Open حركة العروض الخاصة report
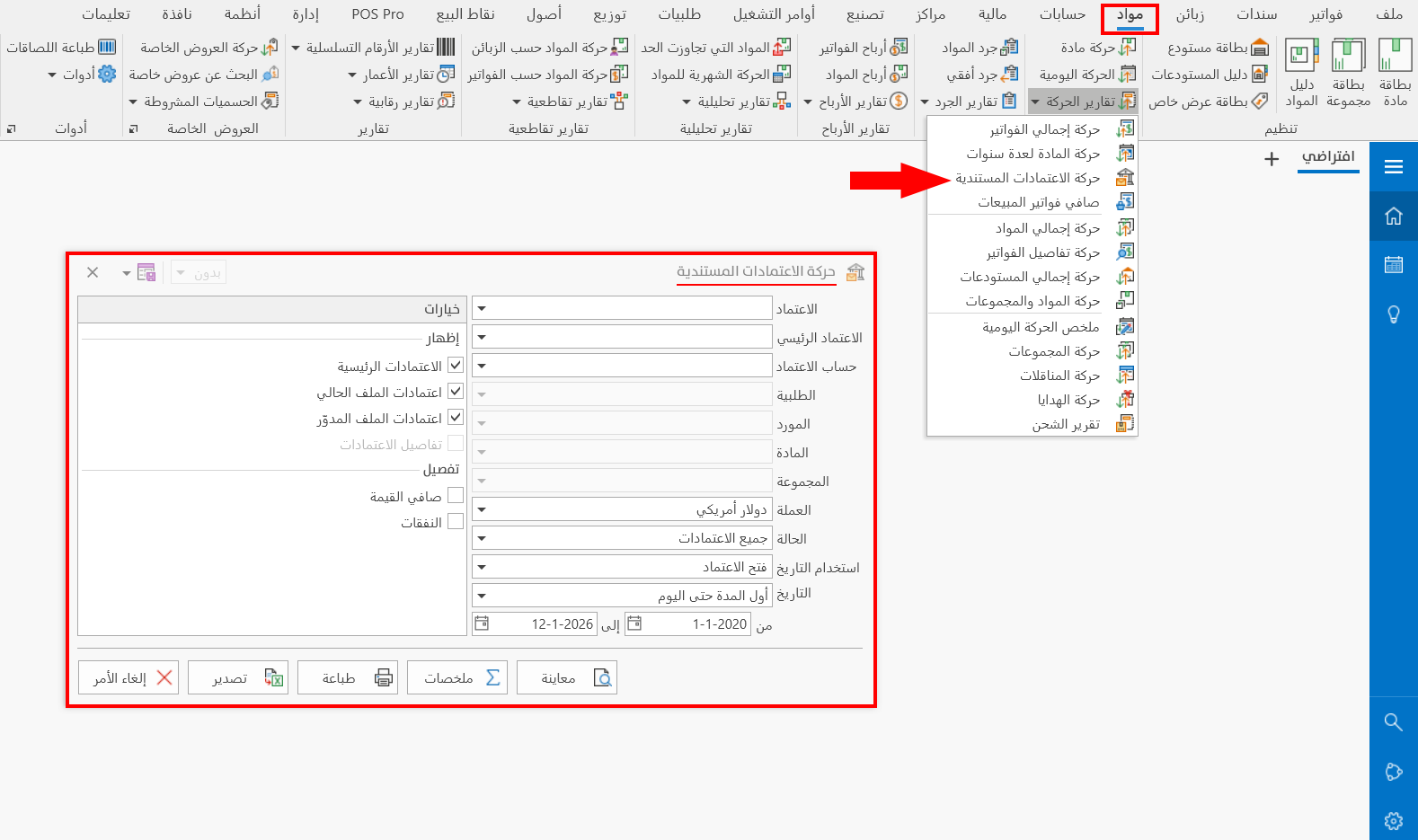This screenshot has width=1418, height=840. [208, 48]
